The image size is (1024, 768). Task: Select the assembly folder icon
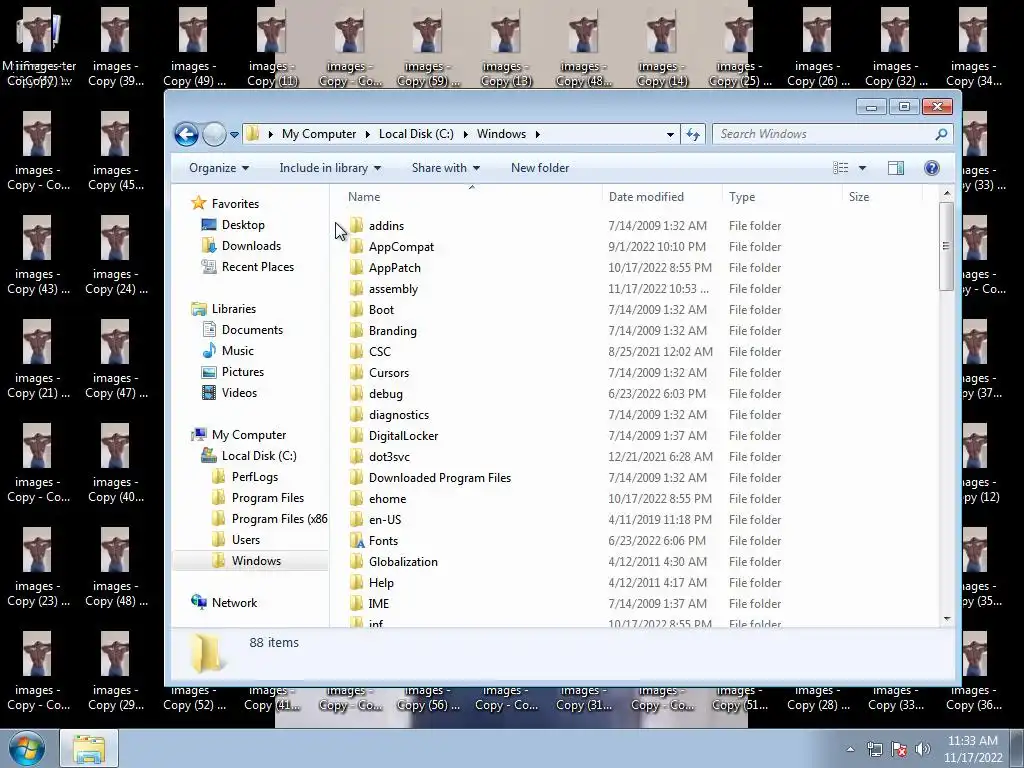(x=357, y=288)
